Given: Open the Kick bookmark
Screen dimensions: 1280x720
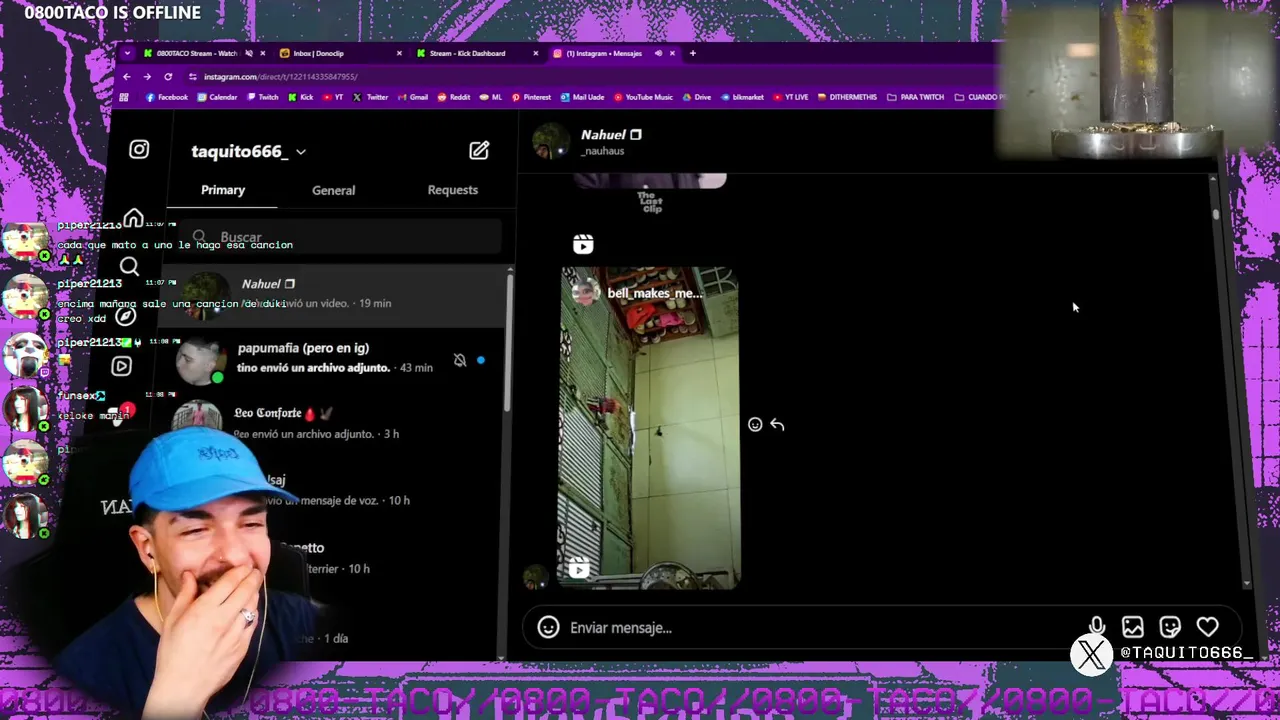Looking at the screenshot, I should (x=301, y=97).
